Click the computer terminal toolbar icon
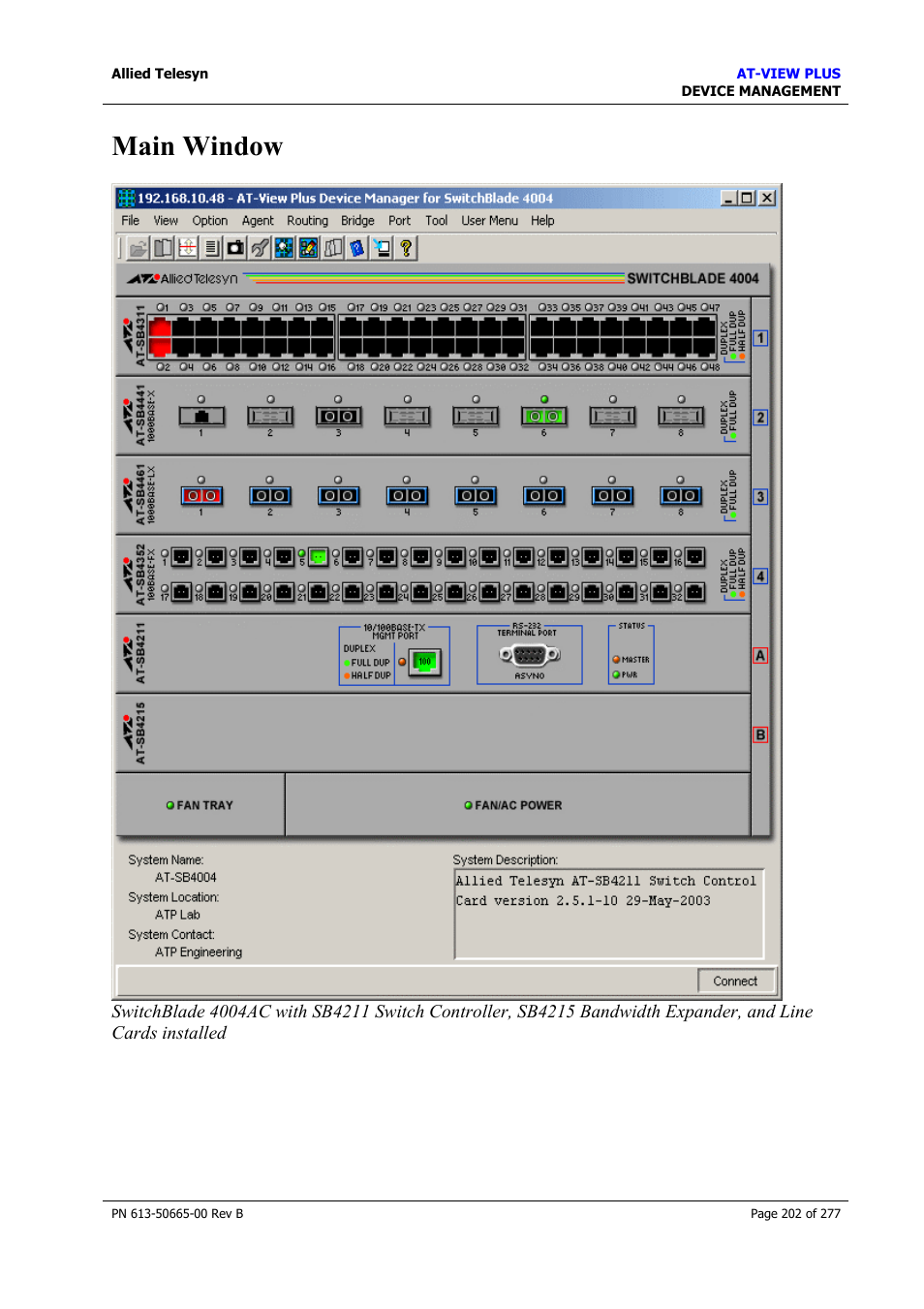Image resolution: width=924 pixels, height=1309 pixels. click(382, 248)
